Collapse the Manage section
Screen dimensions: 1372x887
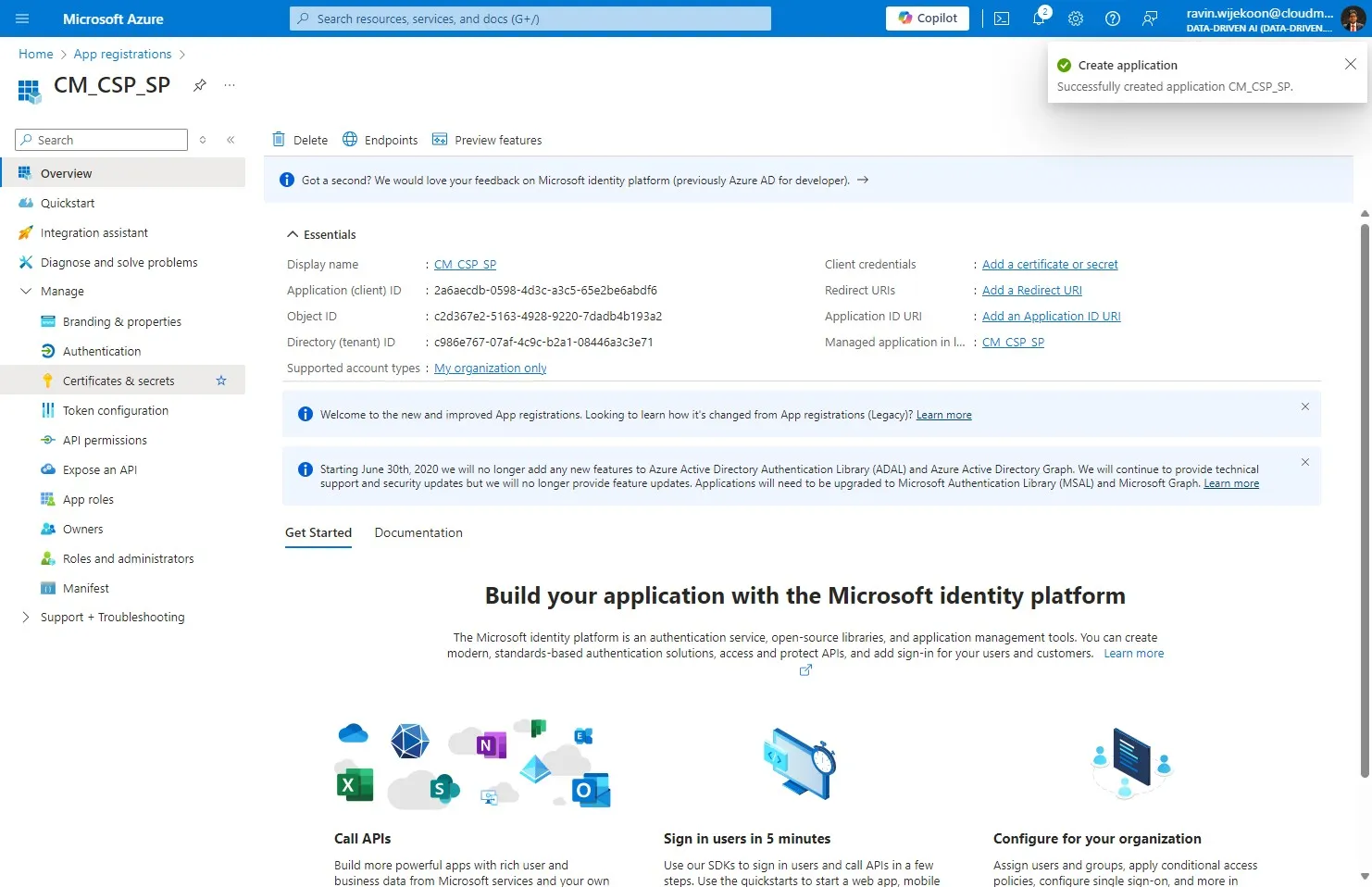click(x=26, y=291)
